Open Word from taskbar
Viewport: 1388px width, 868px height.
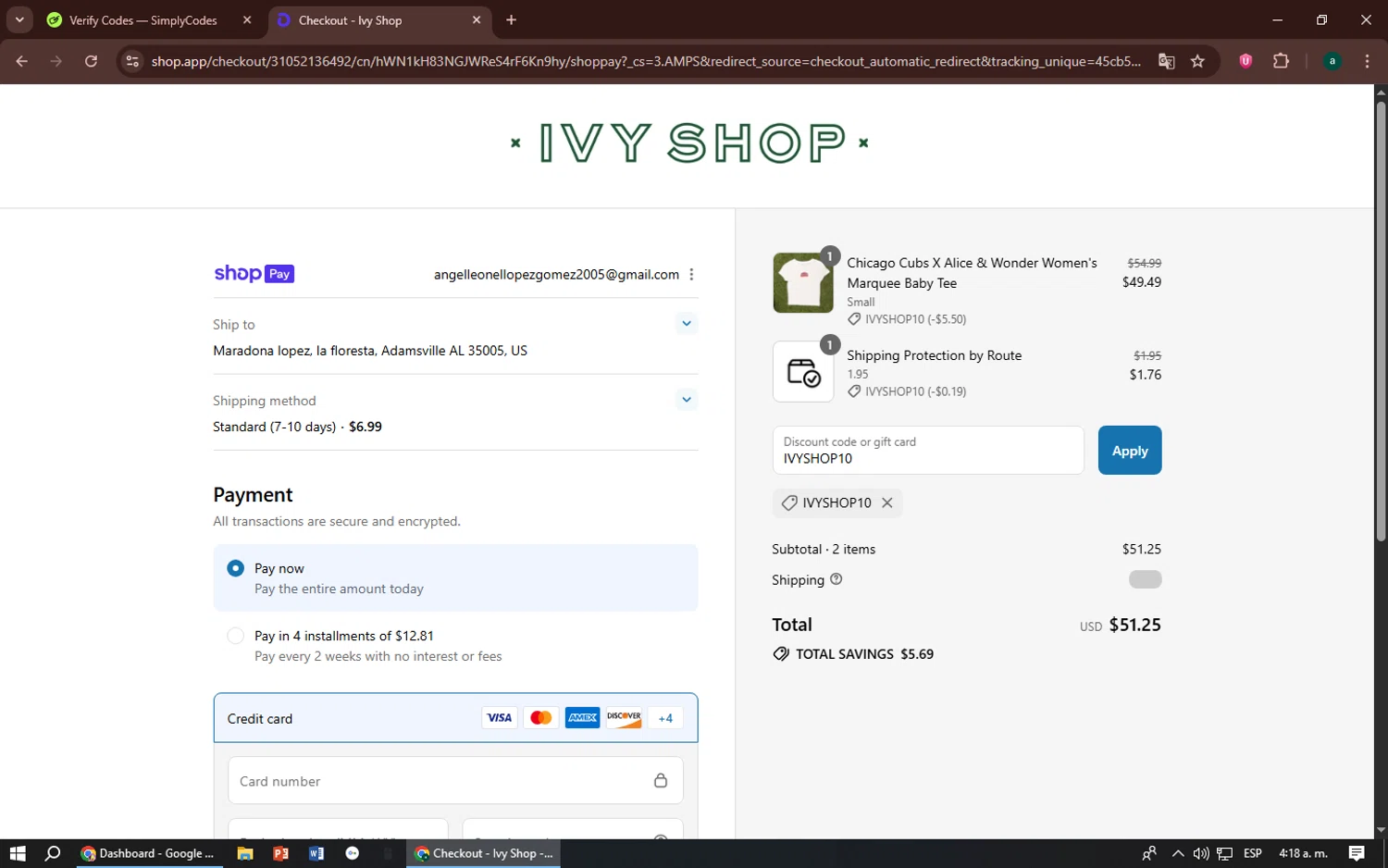pyautogui.click(x=316, y=853)
